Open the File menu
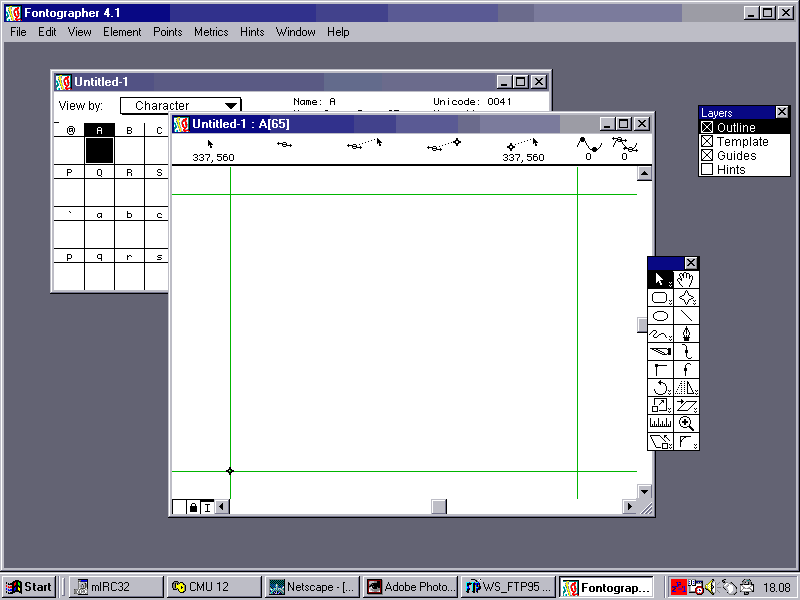The height and width of the screenshot is (600, 800). (18, 32)
